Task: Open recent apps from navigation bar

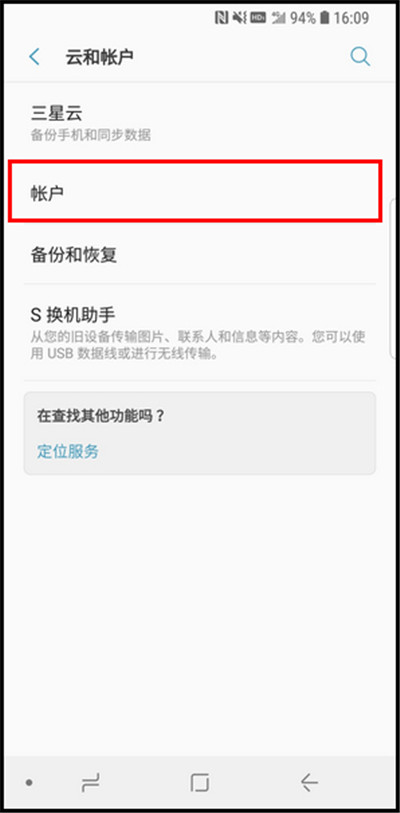Action: (90, 782)
